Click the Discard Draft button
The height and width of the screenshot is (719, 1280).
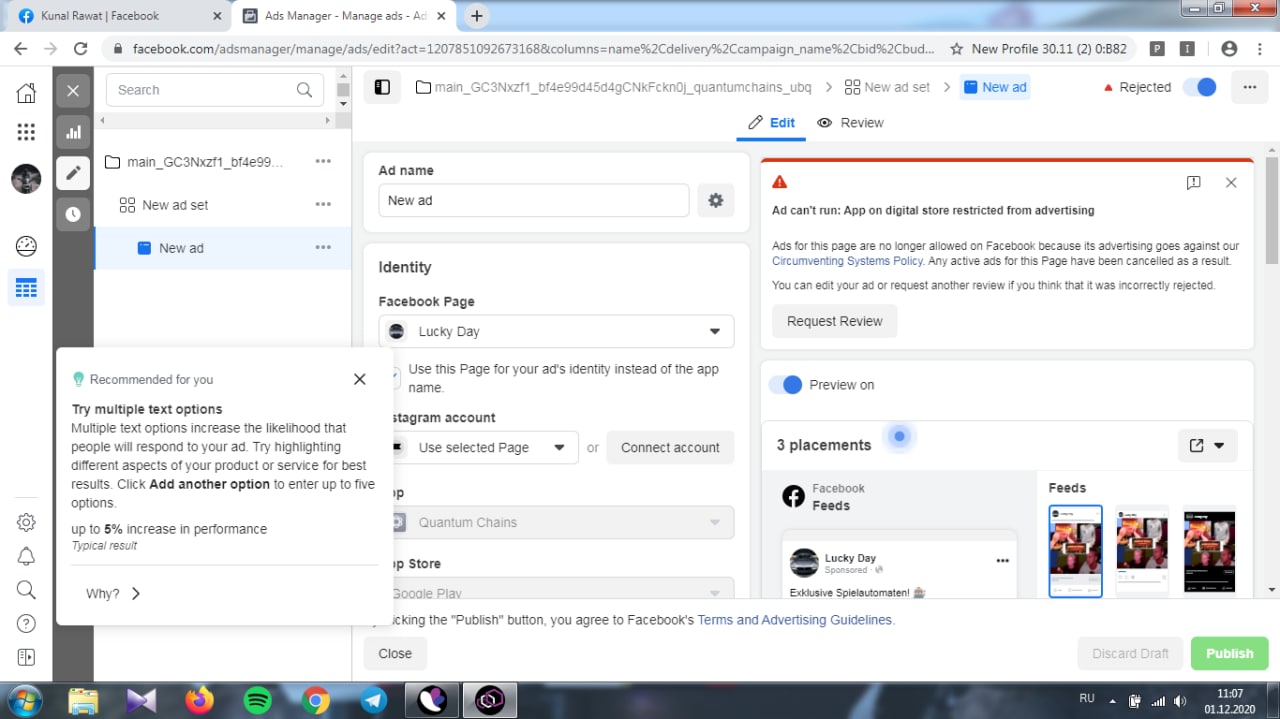click(1130, 653)
